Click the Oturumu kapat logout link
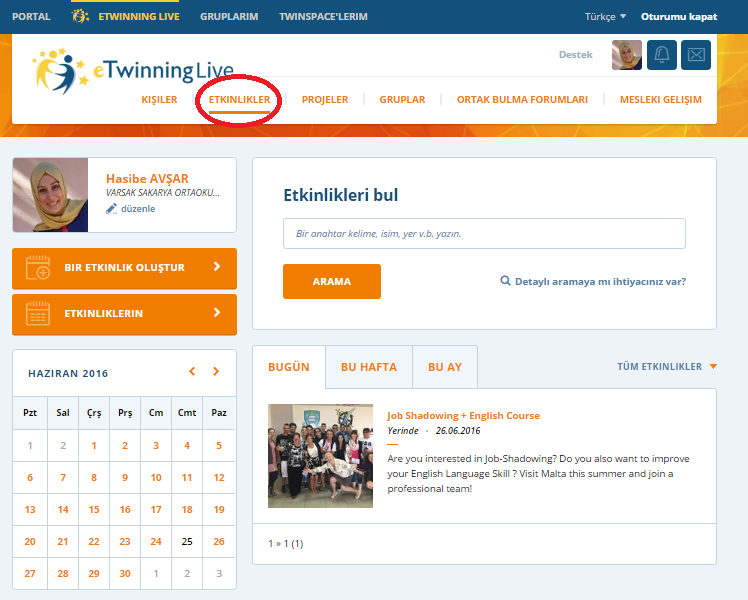Screen dimensions: 748x600 point(679,16)
